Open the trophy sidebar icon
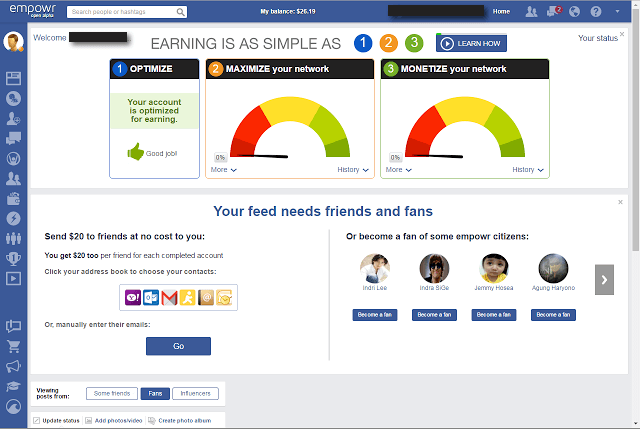Viewport: 640px width, 429px height. [13, 258]
